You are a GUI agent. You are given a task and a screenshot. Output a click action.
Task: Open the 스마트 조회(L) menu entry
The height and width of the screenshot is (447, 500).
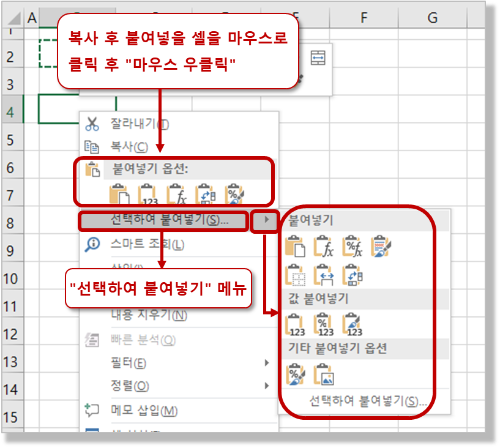[x=147, y=244]
